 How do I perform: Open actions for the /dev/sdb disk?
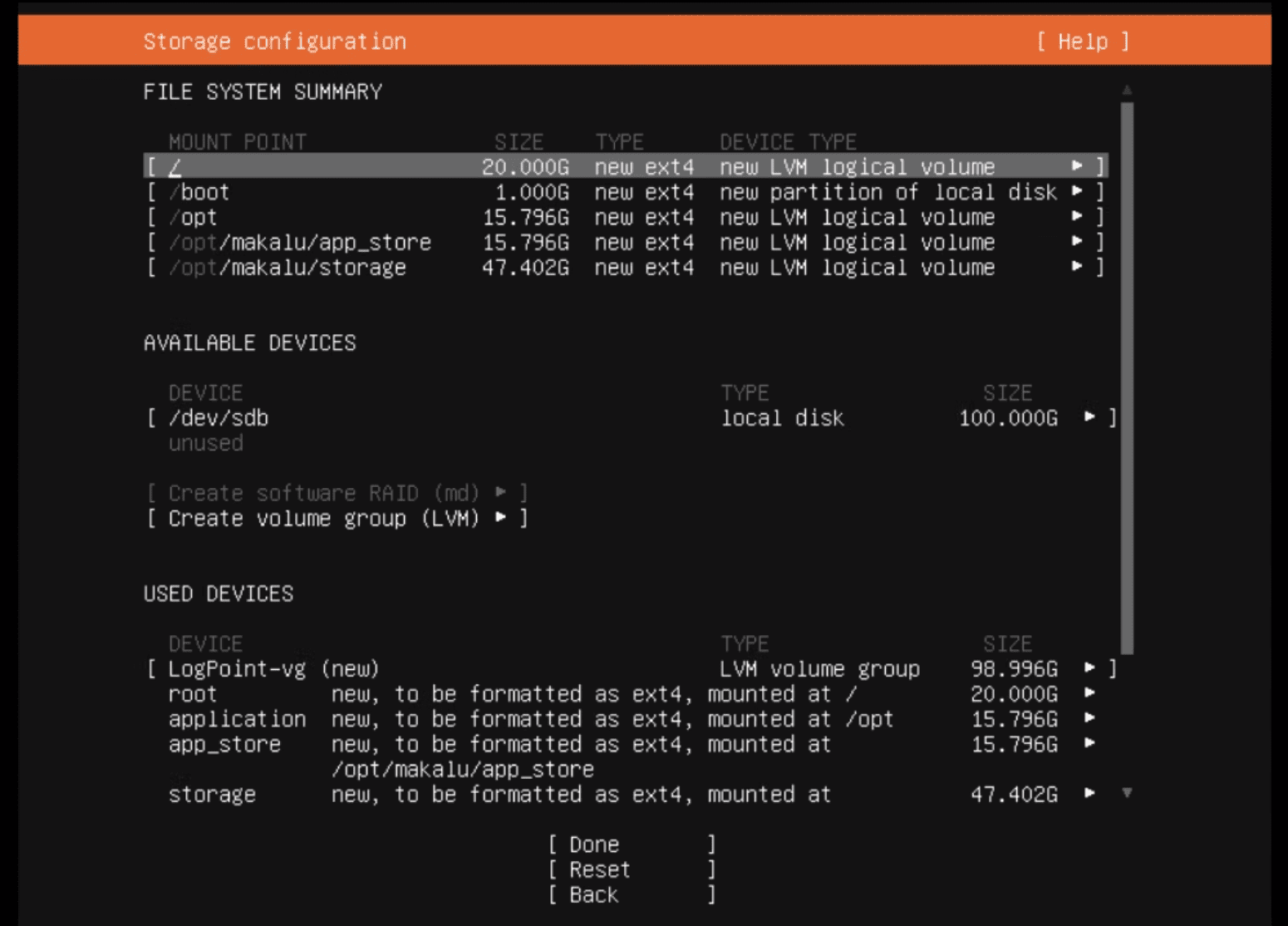pyautogui.click(x=1089, y=418)
